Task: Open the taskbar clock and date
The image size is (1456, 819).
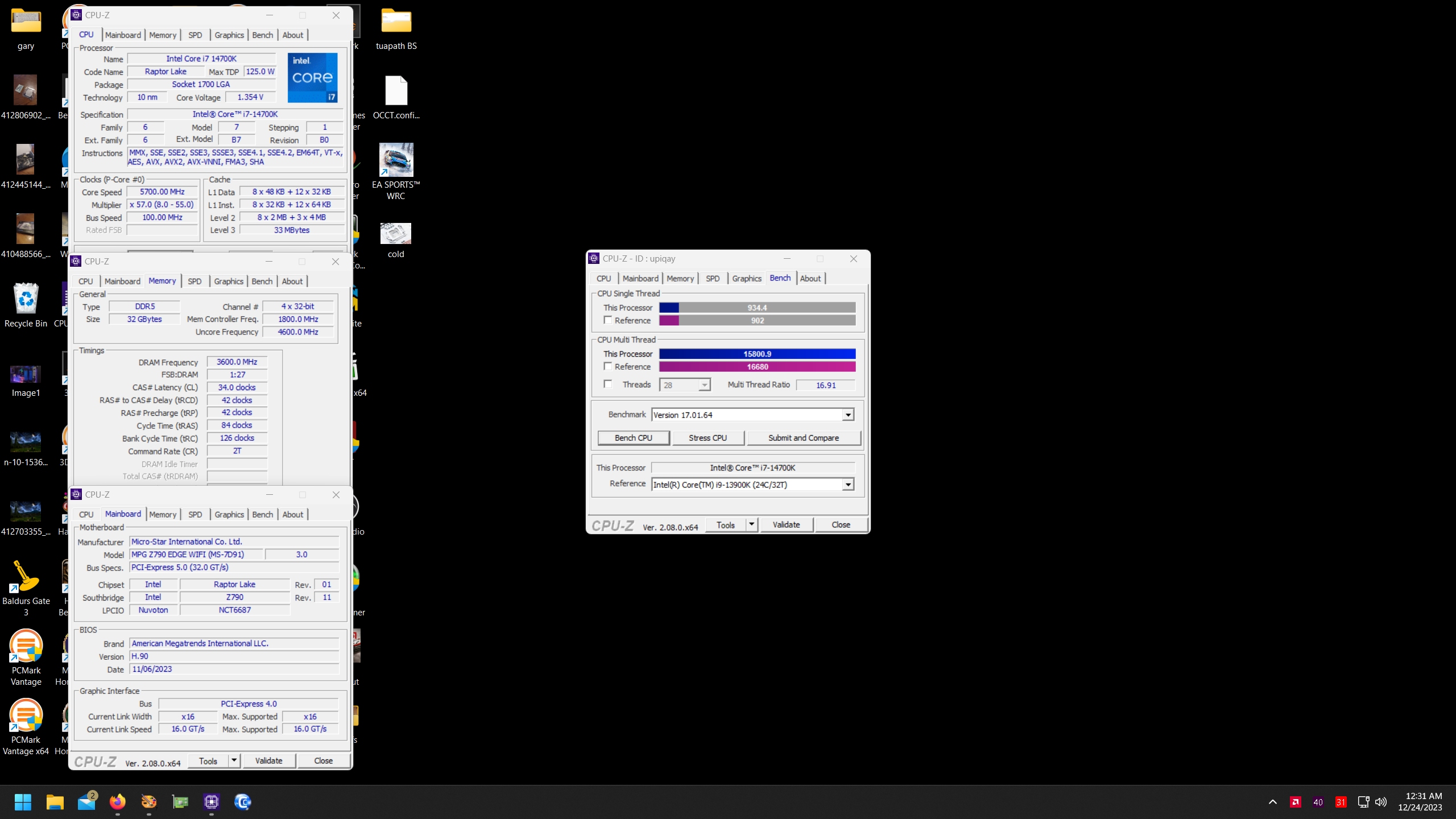Action: coord(1420,802)
